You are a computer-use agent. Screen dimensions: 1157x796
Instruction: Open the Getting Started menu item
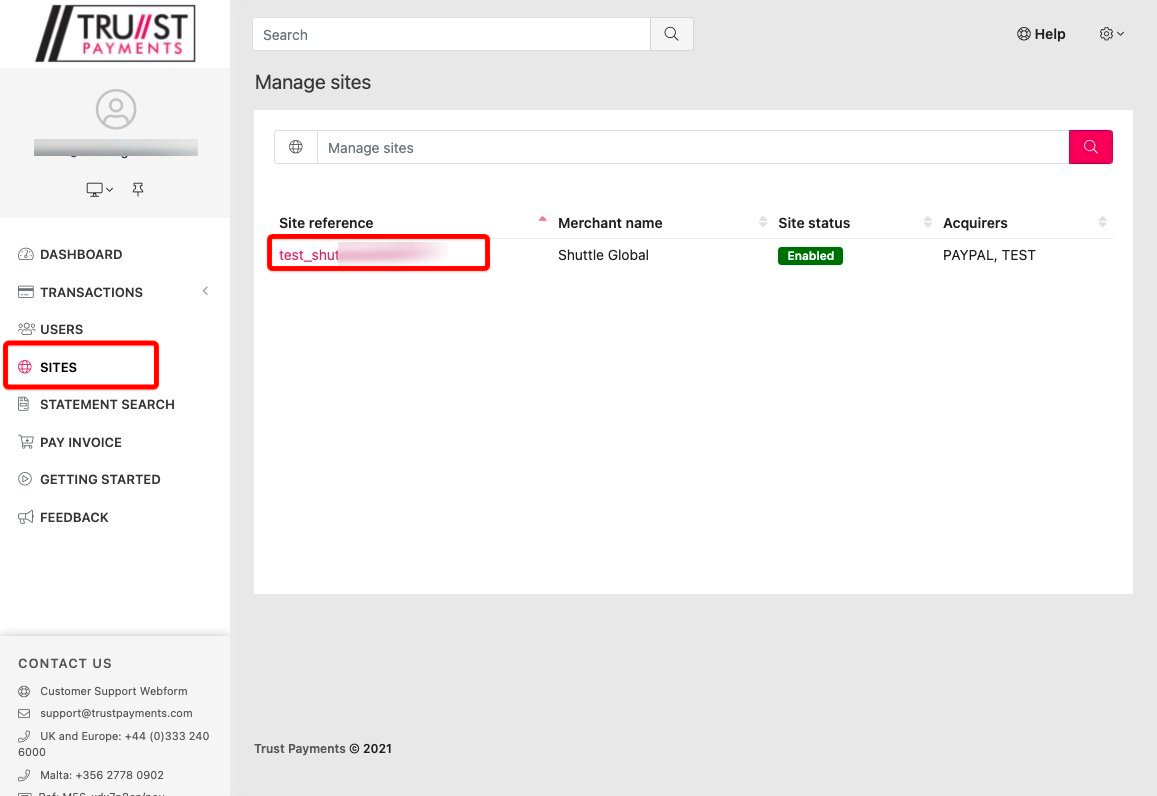coord(100,480)
